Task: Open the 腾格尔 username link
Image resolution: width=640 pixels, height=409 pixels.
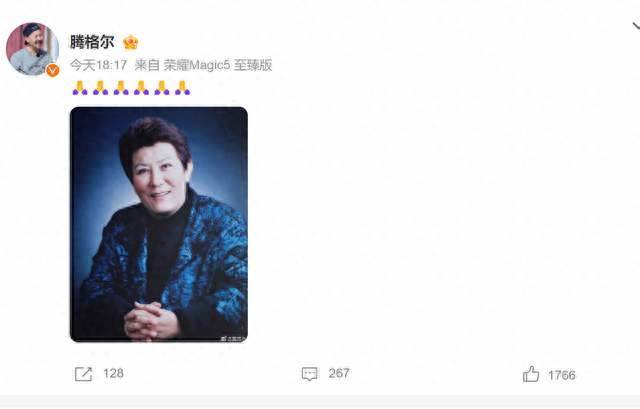Action: (92, 42)
